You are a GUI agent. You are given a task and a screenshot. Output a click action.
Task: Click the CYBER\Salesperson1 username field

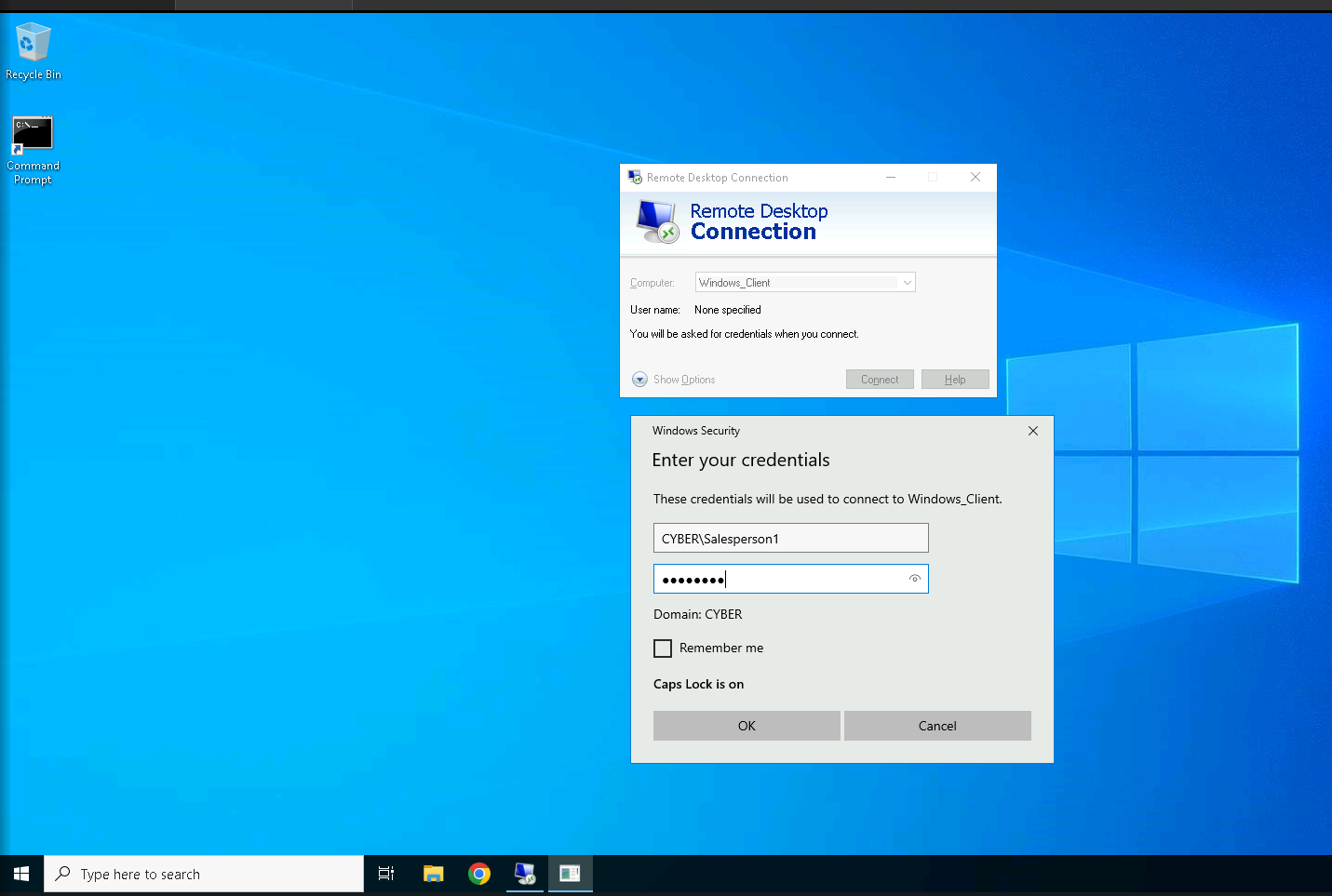[791, 538]
